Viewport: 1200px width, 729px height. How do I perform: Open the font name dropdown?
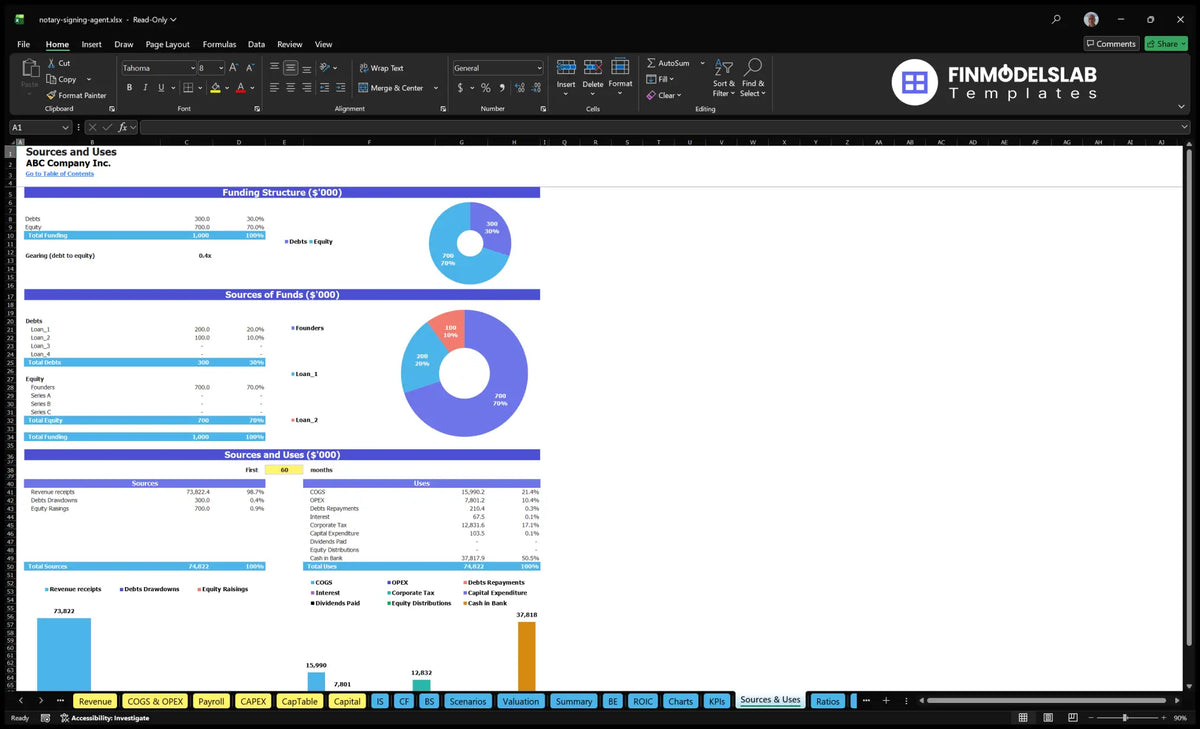(x=192, y=68)
